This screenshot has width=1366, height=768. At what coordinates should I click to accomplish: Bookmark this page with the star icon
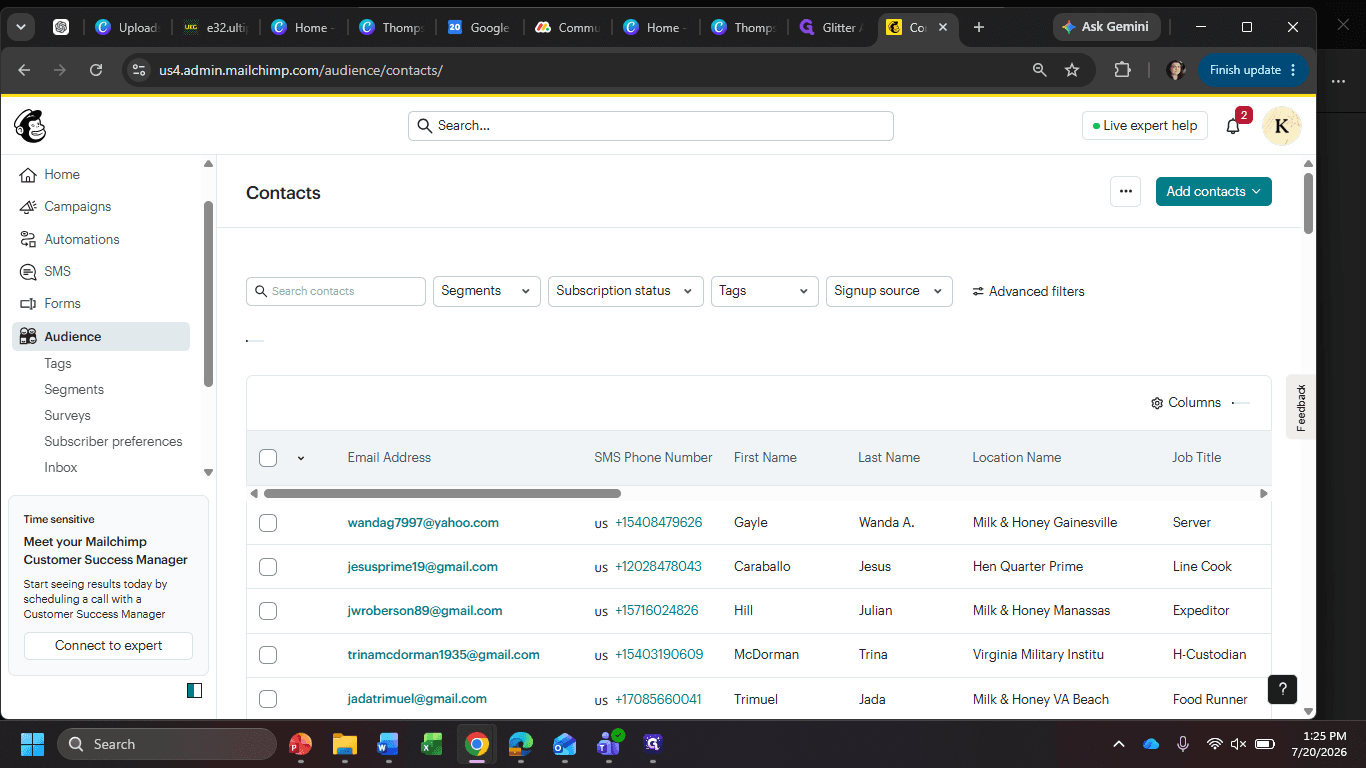pos(1072,70)
